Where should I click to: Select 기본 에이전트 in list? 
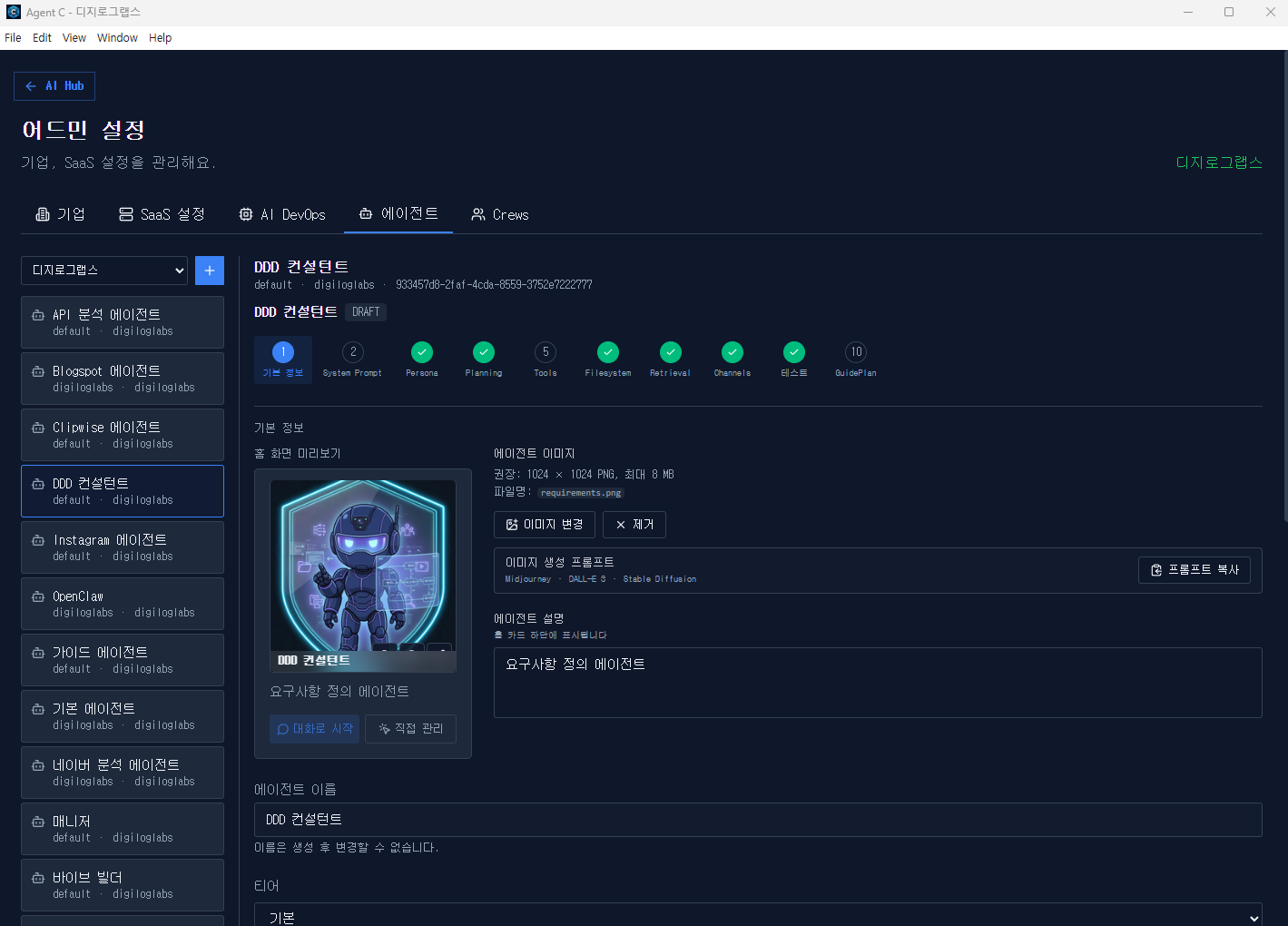123,716
